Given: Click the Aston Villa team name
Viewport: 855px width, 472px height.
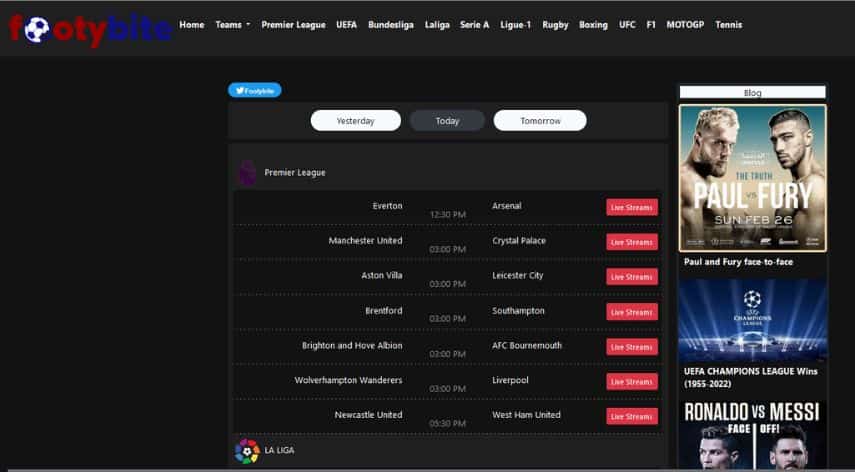Looking at the screenshot, I should [x=382, y=276].
